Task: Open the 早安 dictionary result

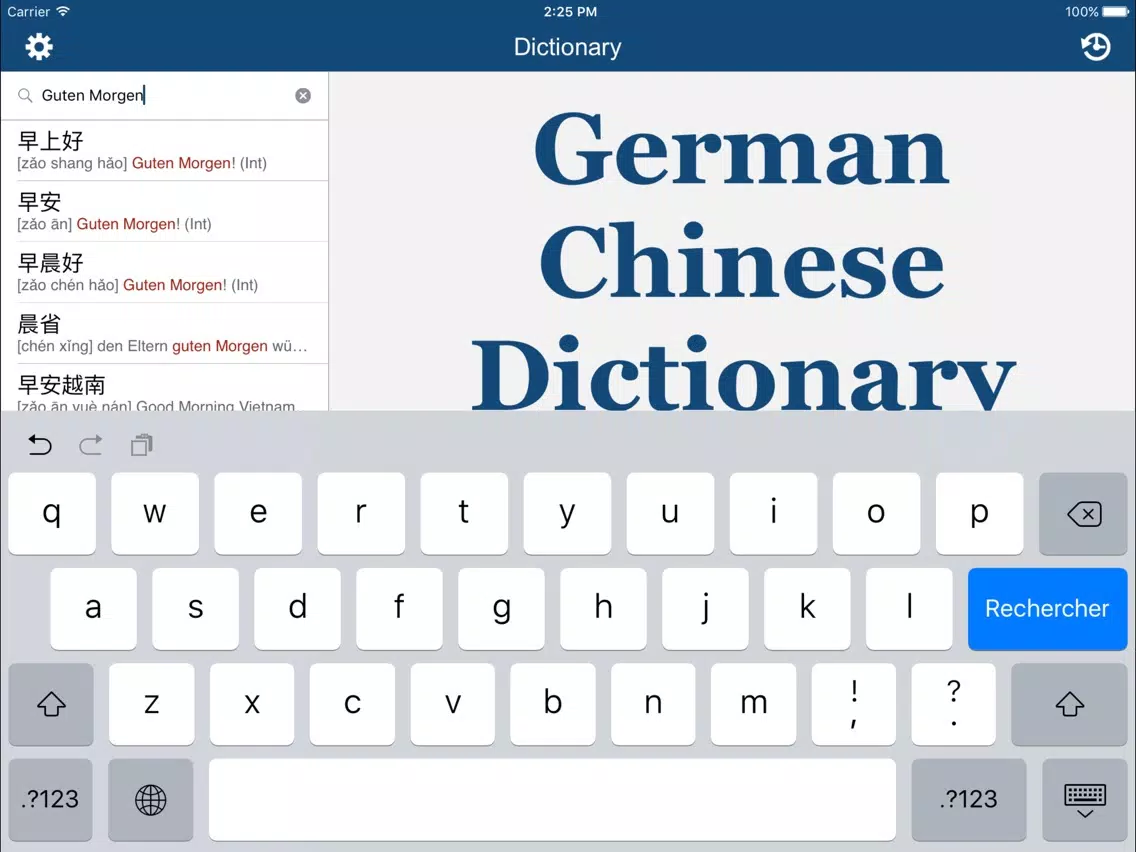Action: click(x=164, y=212)
